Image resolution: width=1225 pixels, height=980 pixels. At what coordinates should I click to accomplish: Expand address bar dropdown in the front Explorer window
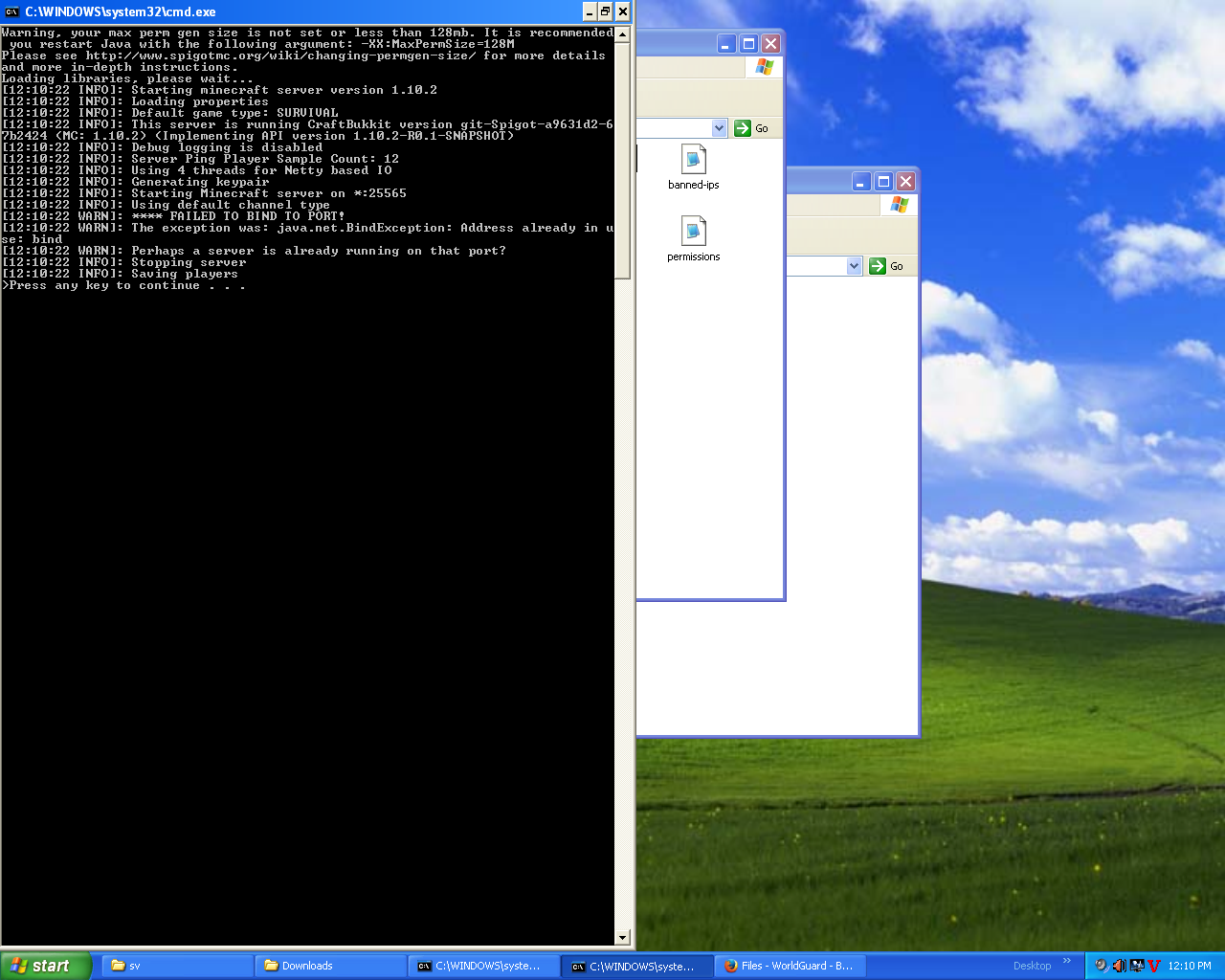[x=719, y=128]
